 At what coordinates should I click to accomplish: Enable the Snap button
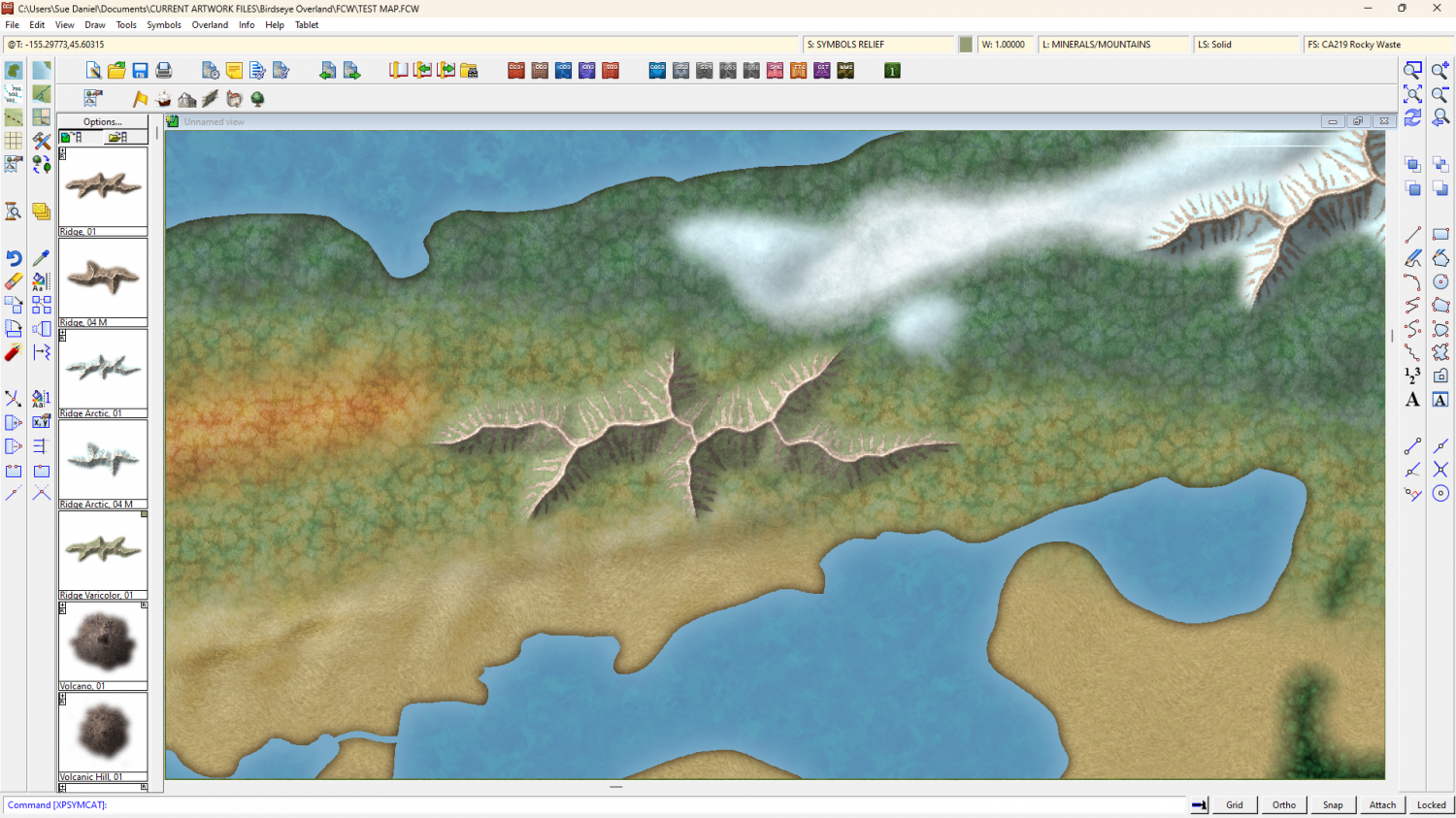click(x=1333, y=804)
